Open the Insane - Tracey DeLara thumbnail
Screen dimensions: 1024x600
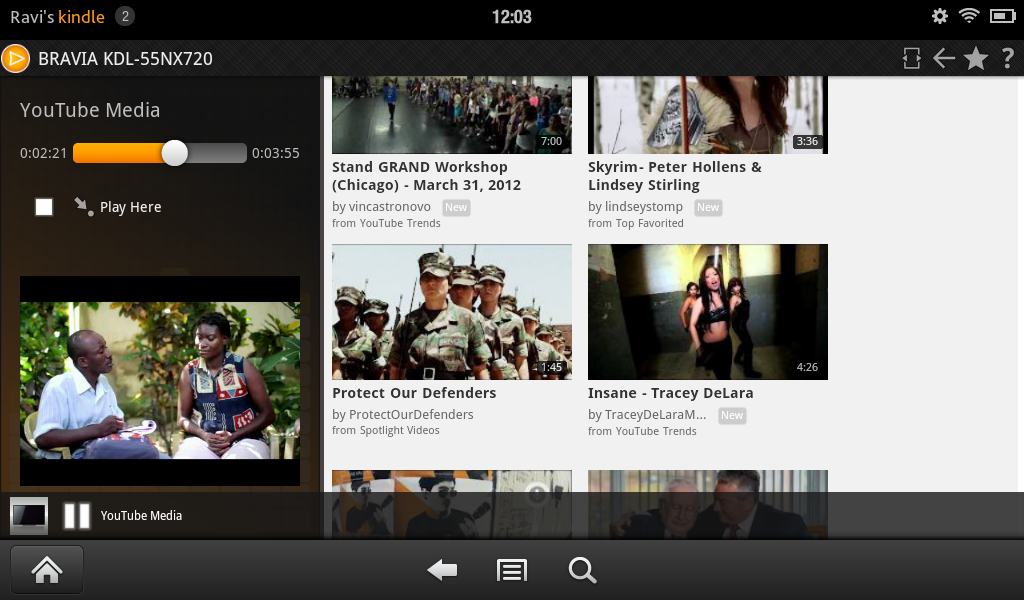707,312
